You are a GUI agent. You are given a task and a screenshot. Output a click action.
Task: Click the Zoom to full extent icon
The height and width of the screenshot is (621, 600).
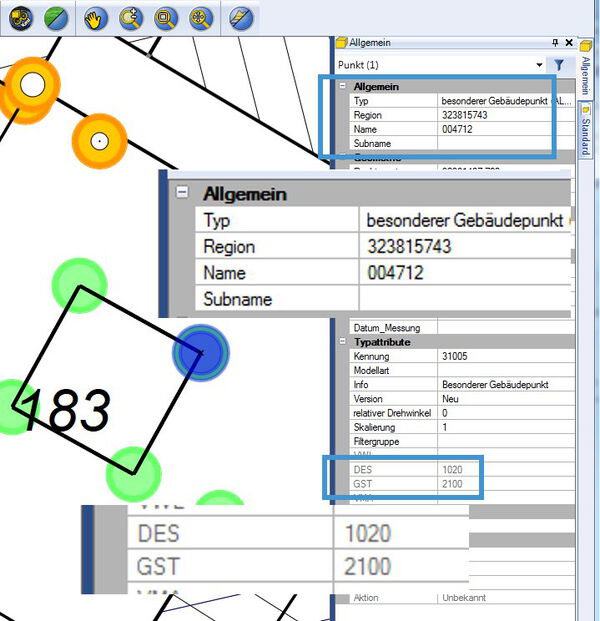pyautogui.click(x=200, y=18)
